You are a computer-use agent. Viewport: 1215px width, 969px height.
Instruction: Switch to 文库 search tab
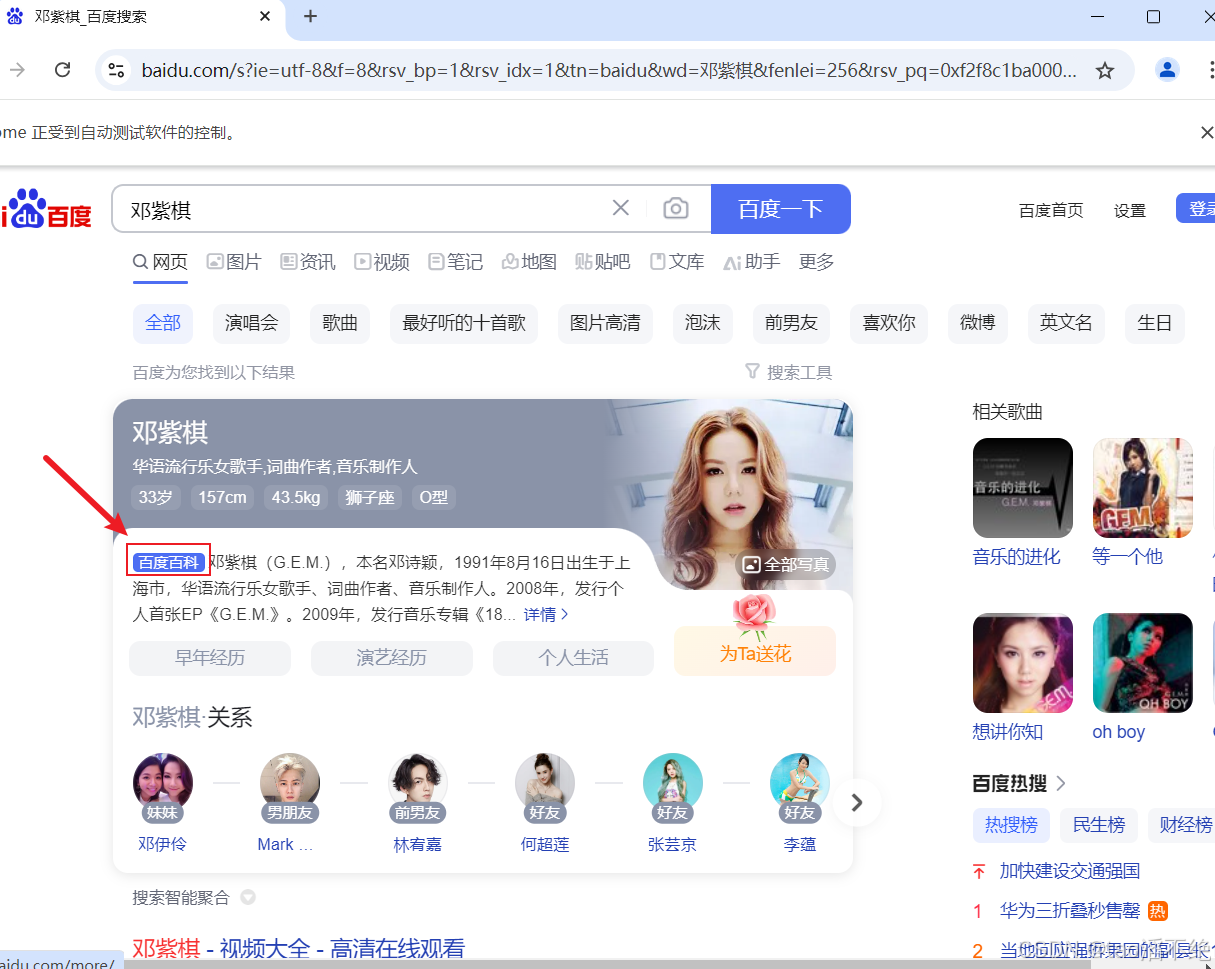[x=677, y=262]
